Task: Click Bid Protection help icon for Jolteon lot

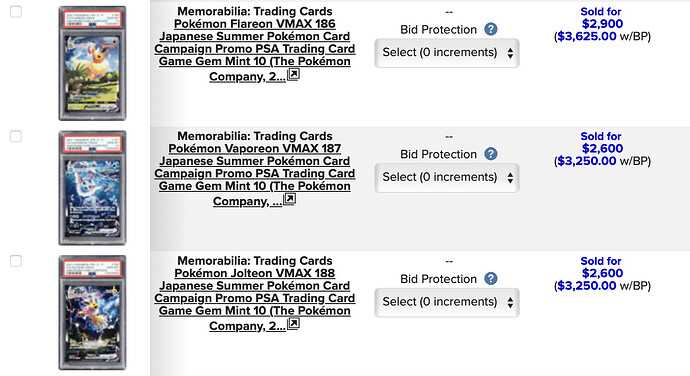Action: pyautogui.click(x=491, y=279)
